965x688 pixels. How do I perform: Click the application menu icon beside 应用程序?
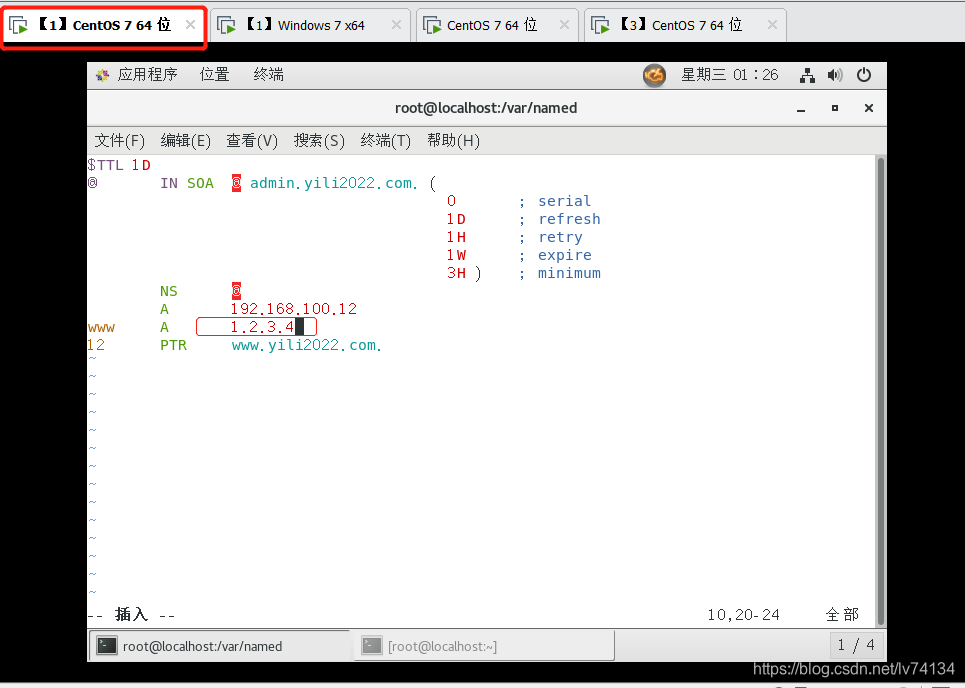pos(102,75)
